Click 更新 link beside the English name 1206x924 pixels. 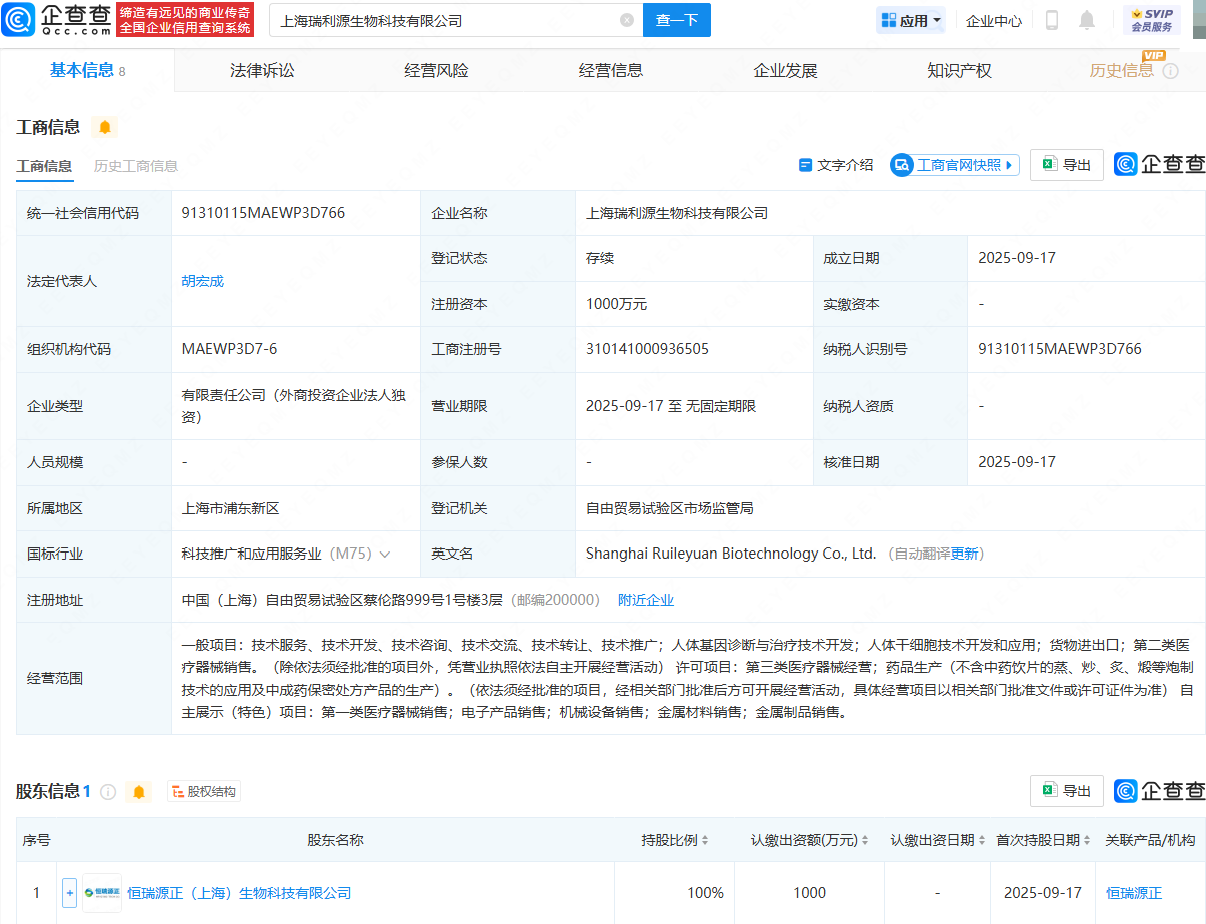[965, 554]
